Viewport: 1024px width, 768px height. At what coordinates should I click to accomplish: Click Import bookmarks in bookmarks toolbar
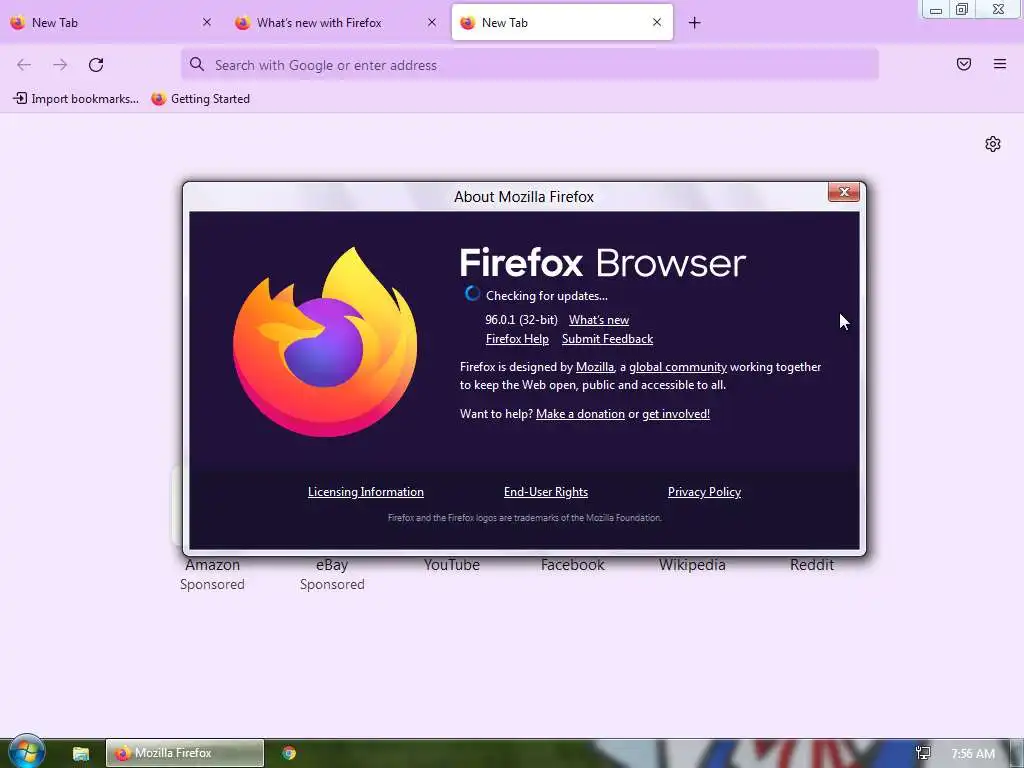tap(76, 99)
